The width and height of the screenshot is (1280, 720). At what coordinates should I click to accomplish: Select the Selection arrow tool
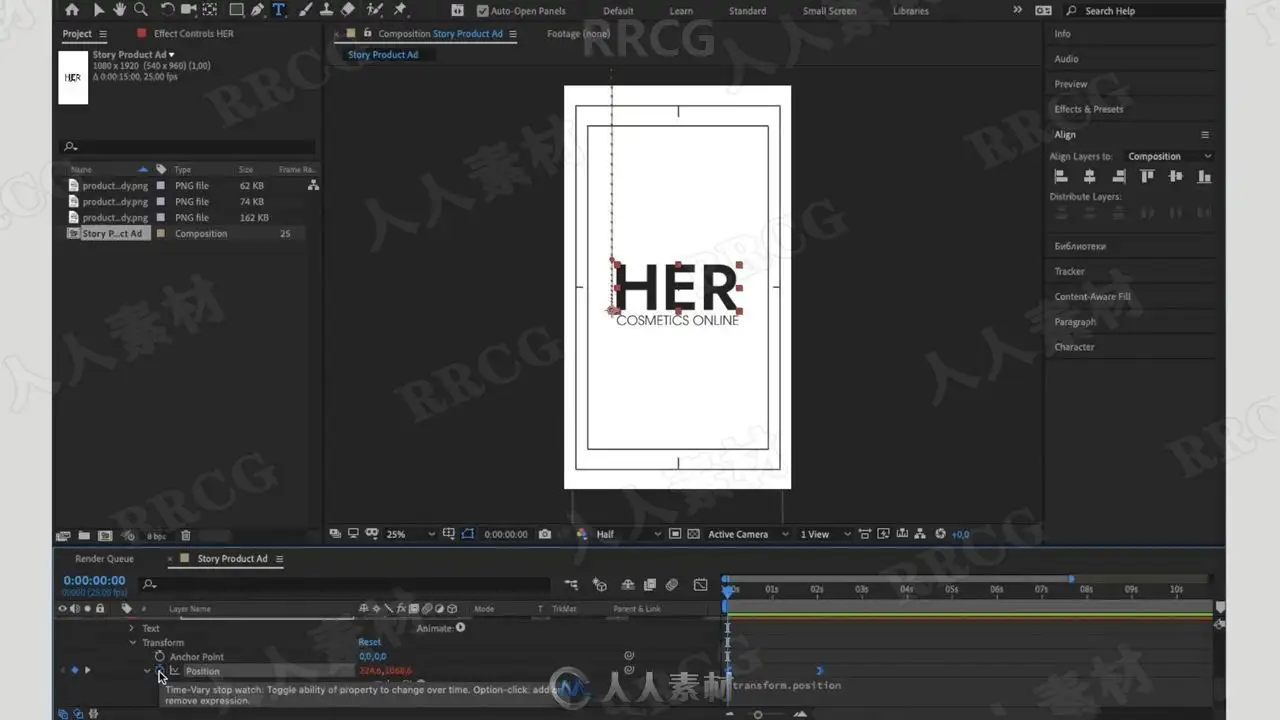pos(98,10)
